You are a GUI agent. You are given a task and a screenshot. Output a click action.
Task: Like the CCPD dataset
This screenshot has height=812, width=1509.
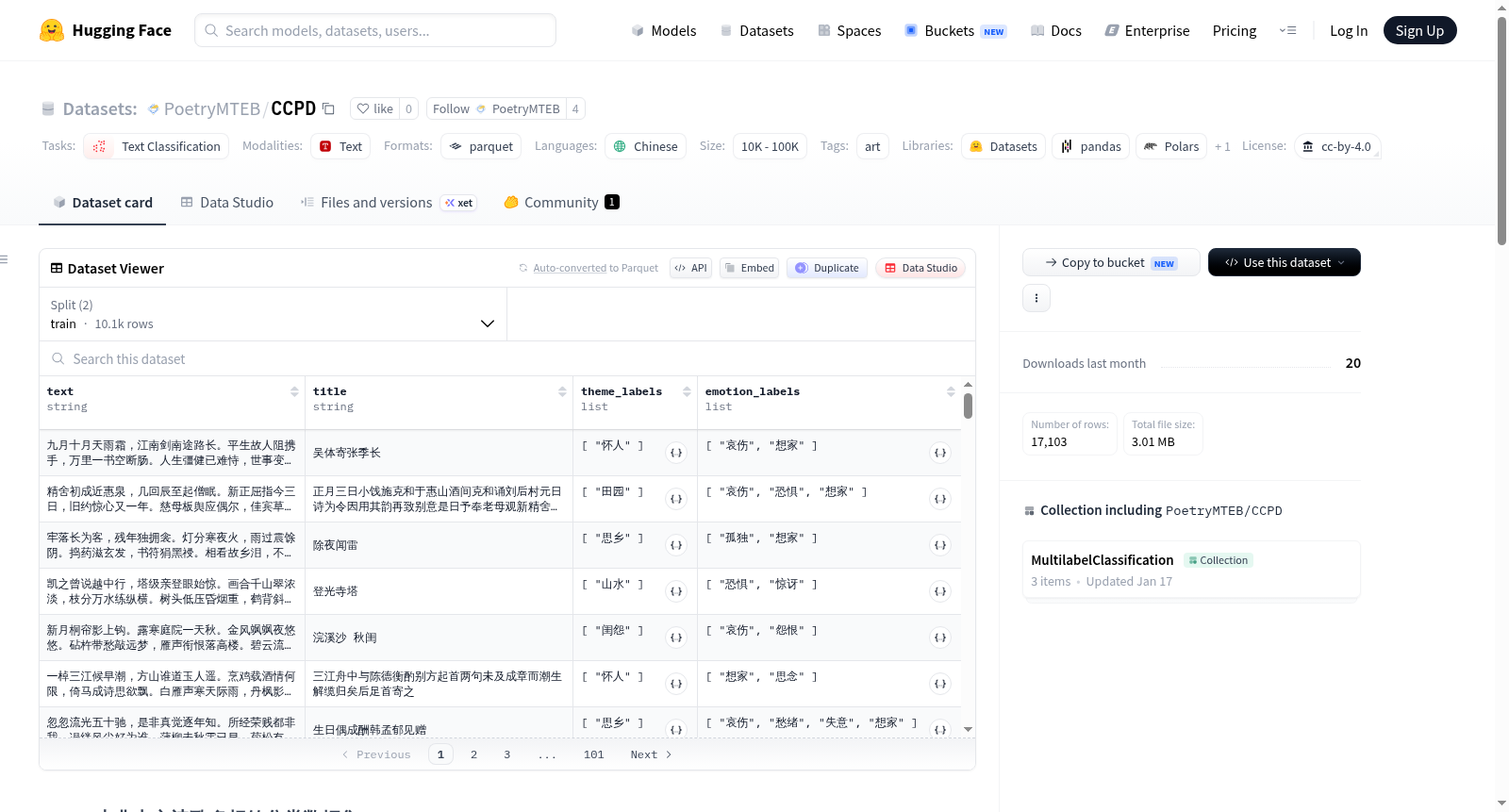pos(374,108)
